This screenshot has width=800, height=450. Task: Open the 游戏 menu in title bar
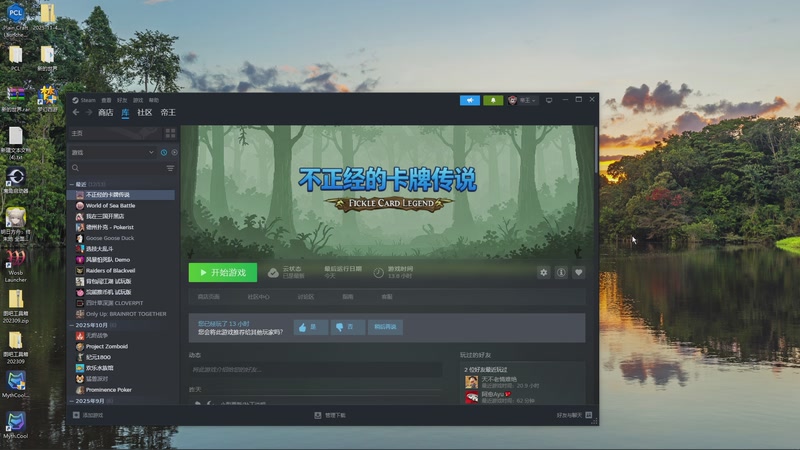138,101
